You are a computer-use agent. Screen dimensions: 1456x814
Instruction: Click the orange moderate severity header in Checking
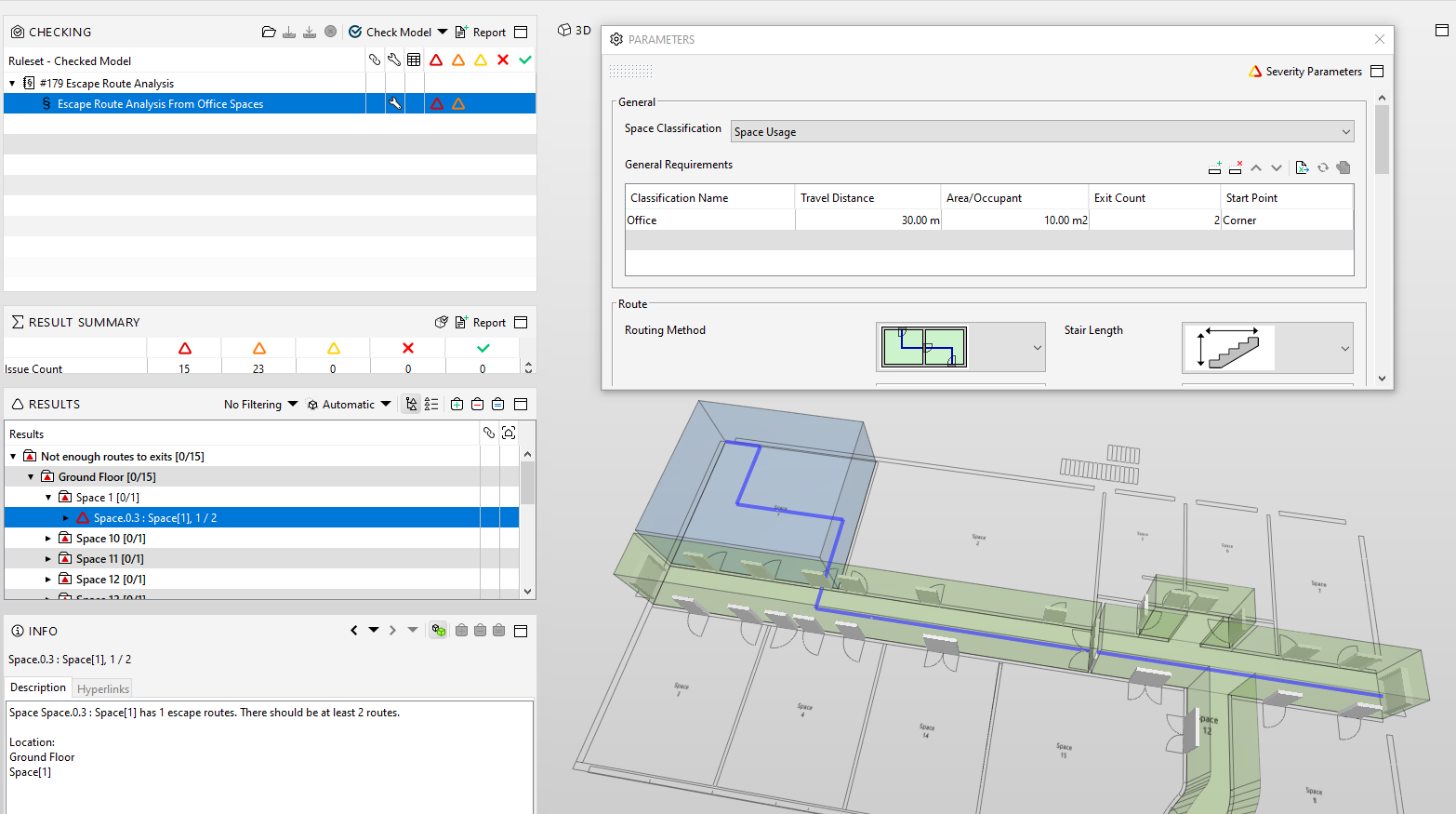pos(458,60)
